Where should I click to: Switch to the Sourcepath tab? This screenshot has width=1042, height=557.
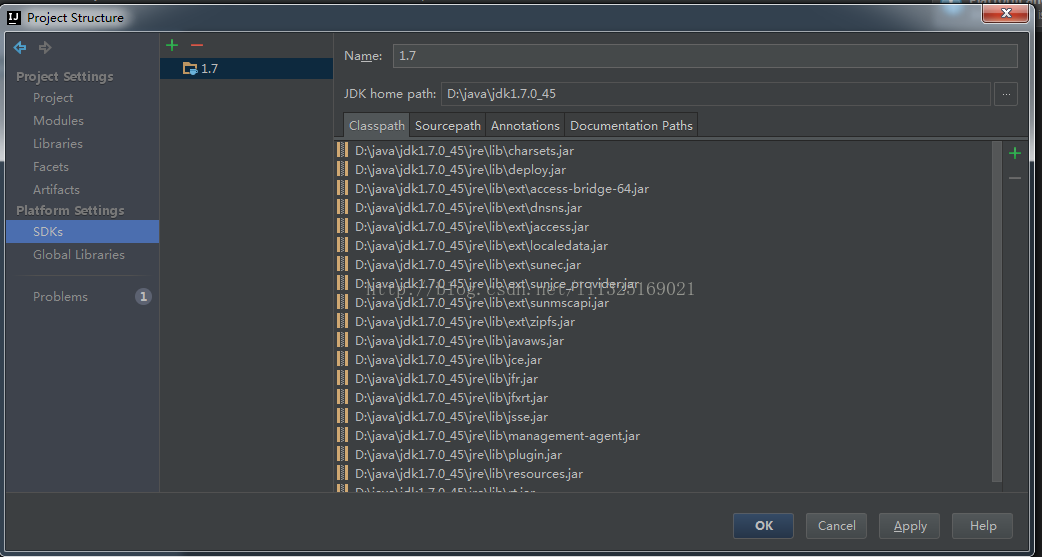pos(448,126)
